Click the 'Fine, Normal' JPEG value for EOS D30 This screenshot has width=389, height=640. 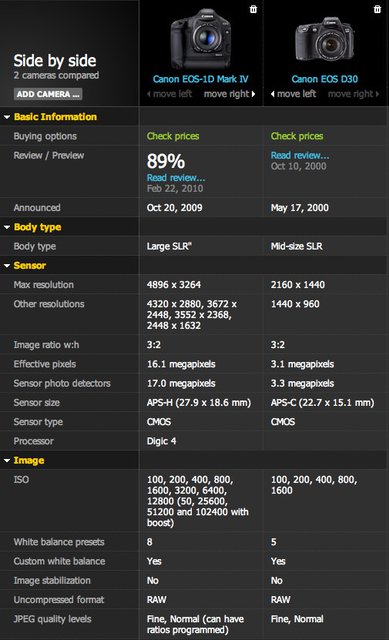[297, 619]
